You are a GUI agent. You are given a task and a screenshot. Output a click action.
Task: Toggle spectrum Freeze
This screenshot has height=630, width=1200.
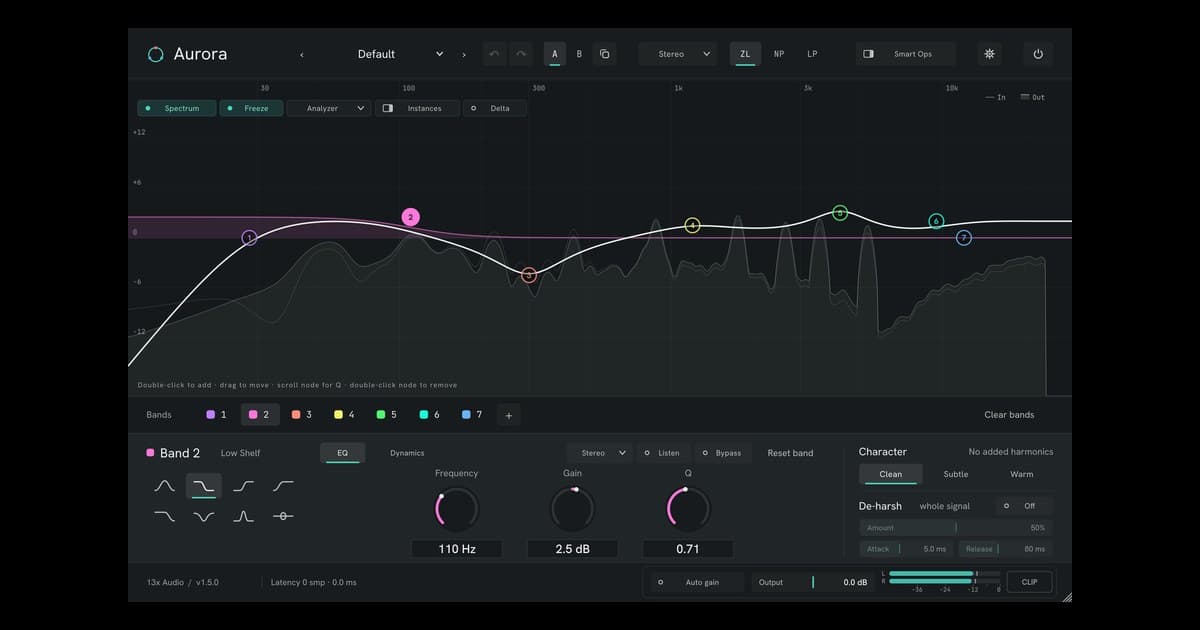(251, 108)
